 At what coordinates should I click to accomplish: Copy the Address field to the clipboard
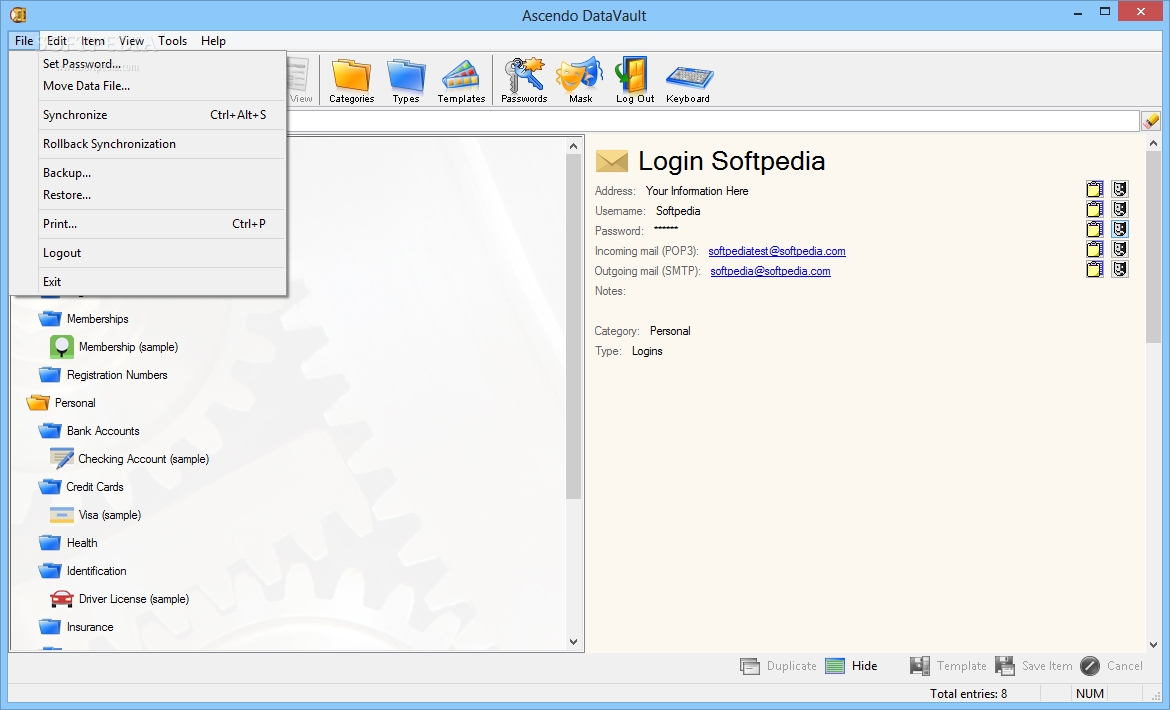(x=1095, y=189)
